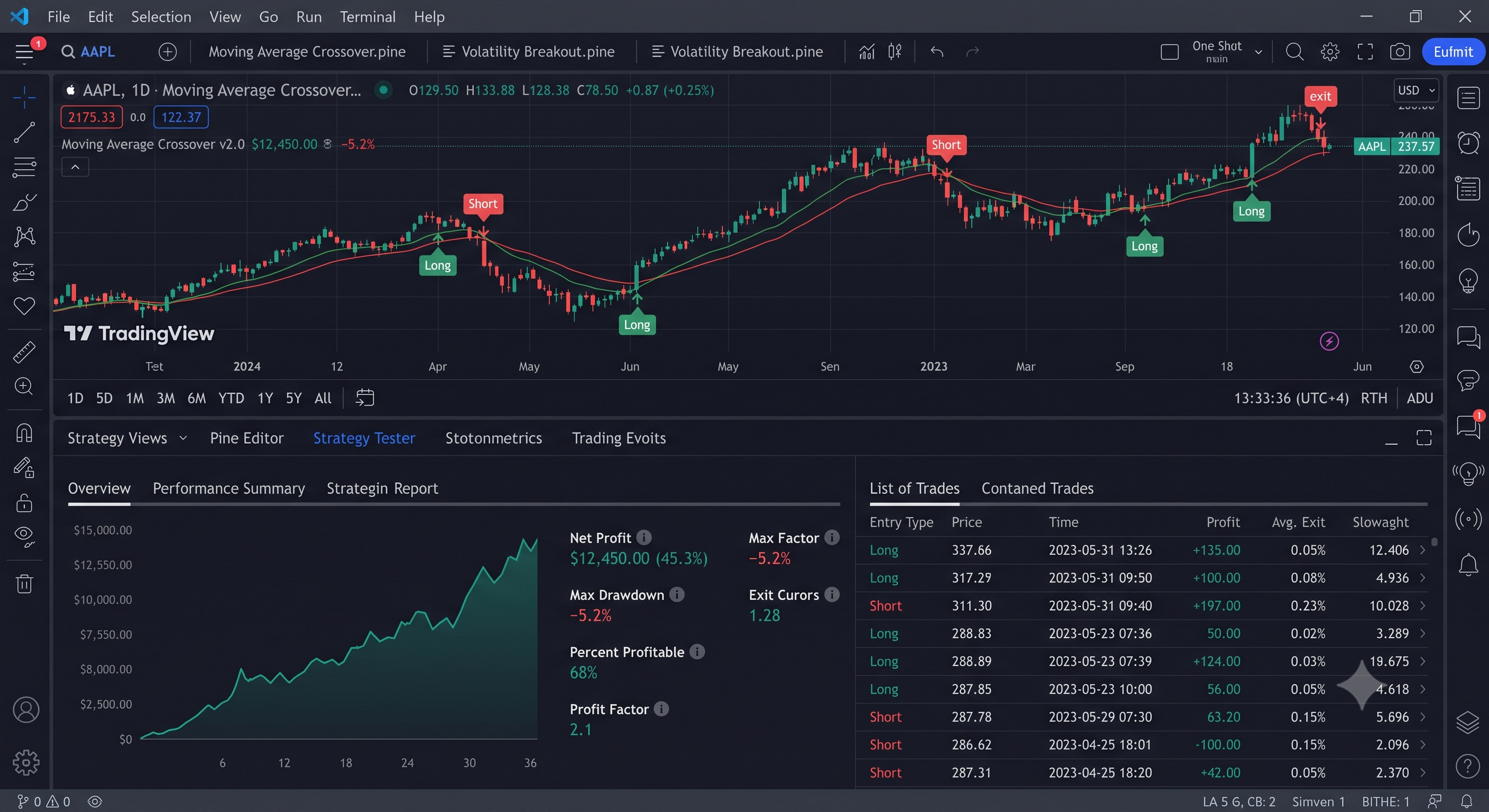Undo the last action
The width and height of the screenshot is (1489, 812).
[937, 52]
